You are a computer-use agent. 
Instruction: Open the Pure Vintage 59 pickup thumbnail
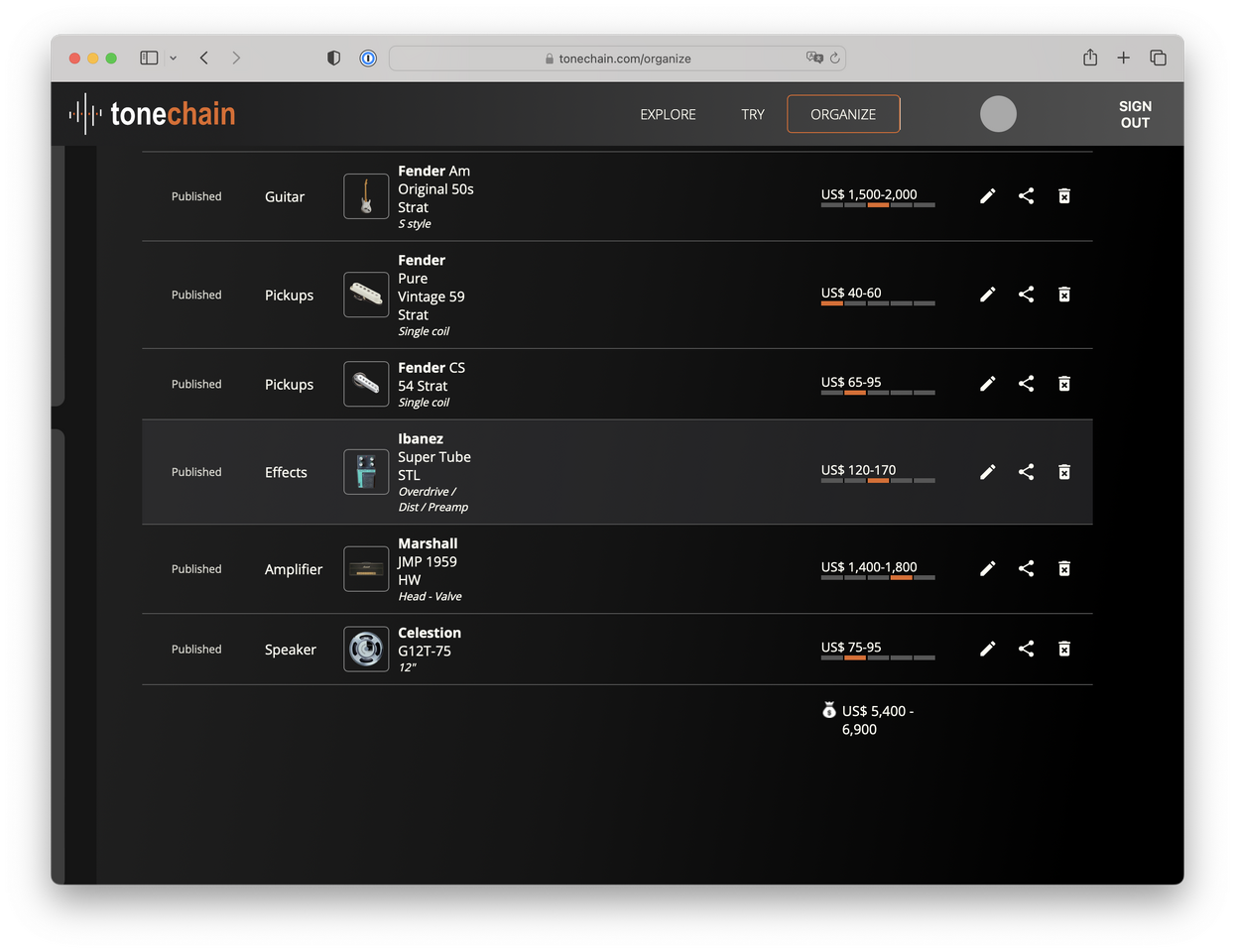366,295
